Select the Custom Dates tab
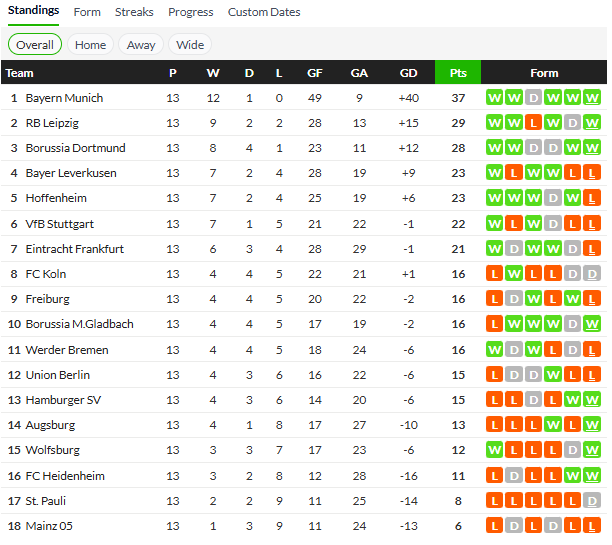612x545 pixels. (x=264, y=12)
